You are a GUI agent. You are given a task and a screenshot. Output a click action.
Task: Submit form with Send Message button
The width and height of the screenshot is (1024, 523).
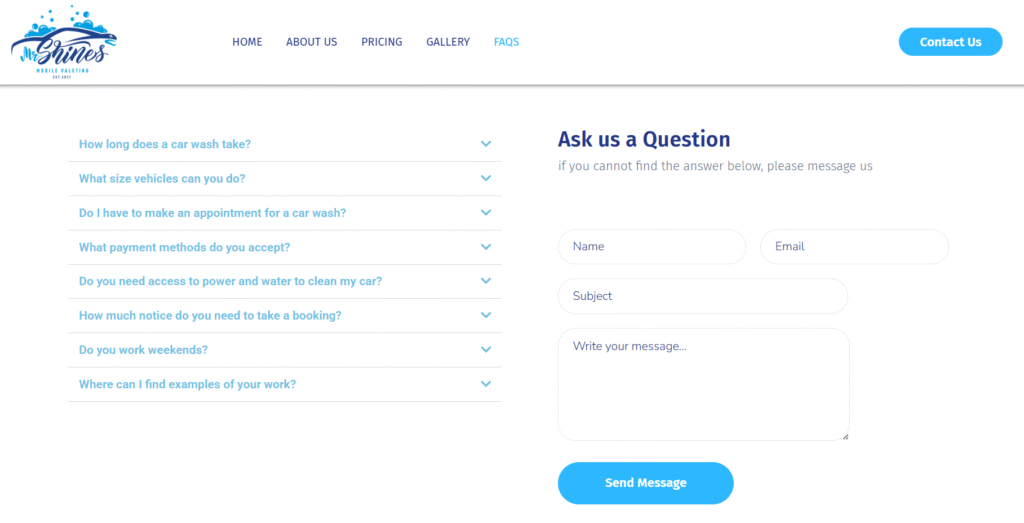(x=645, y=483)
